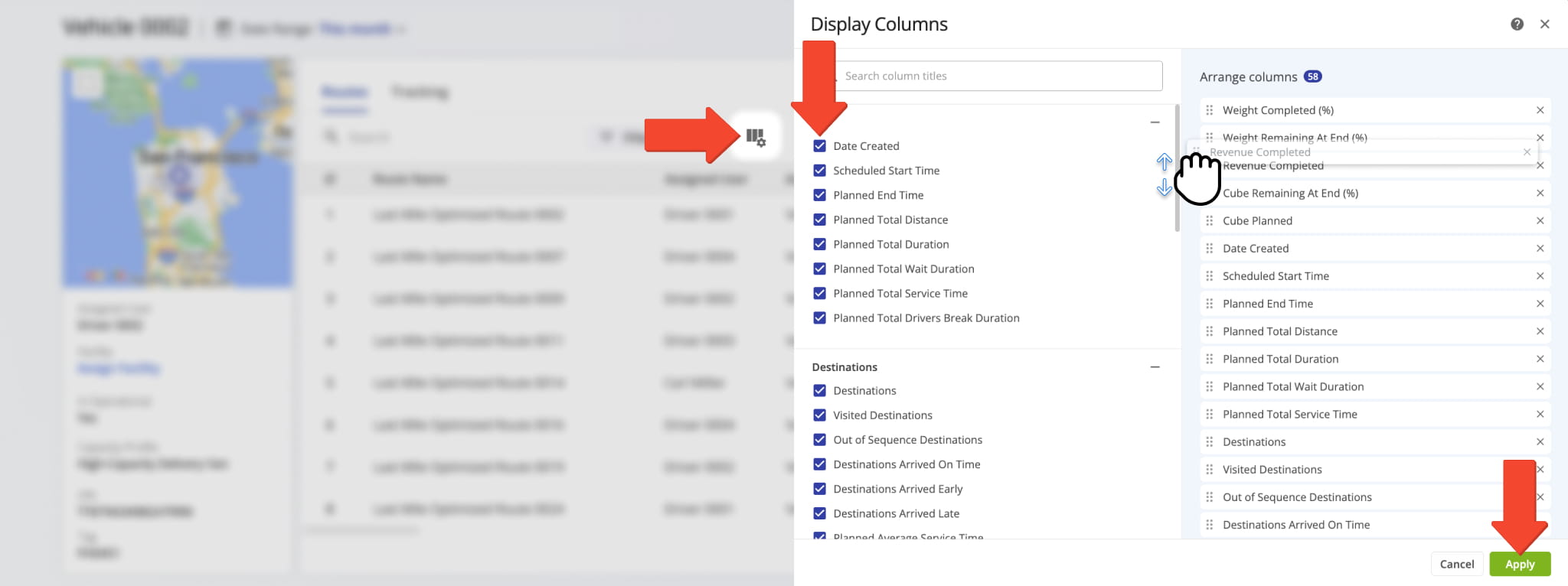The image size is (1568, 586).
Task: Click the column list scrollbar
Action: [1177, 168]
